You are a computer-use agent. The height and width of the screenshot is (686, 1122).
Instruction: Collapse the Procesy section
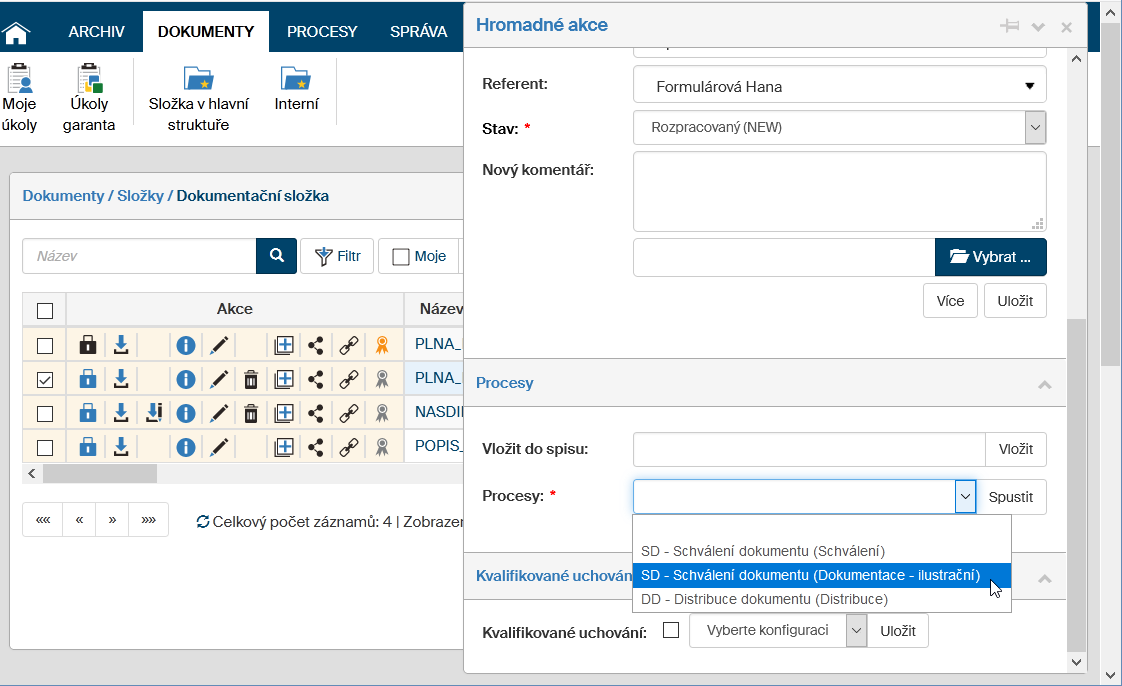click(x=1044, y=384)
